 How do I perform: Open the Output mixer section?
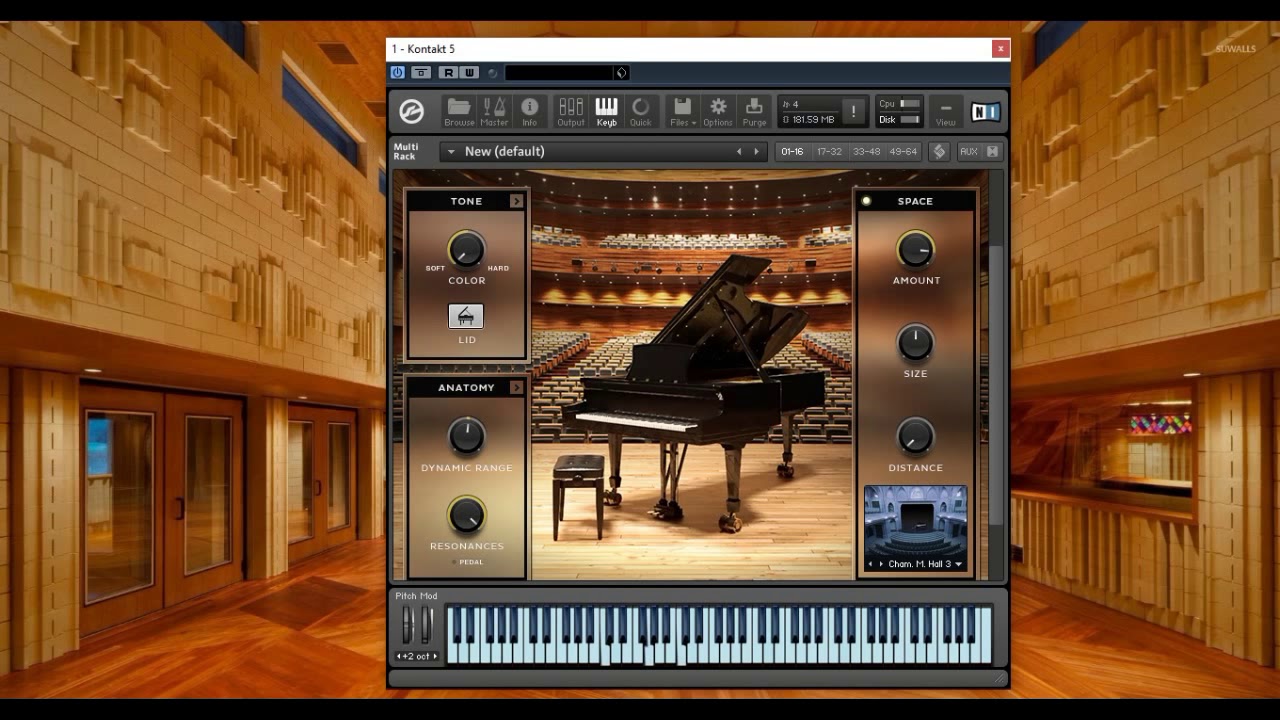point(571,112)
